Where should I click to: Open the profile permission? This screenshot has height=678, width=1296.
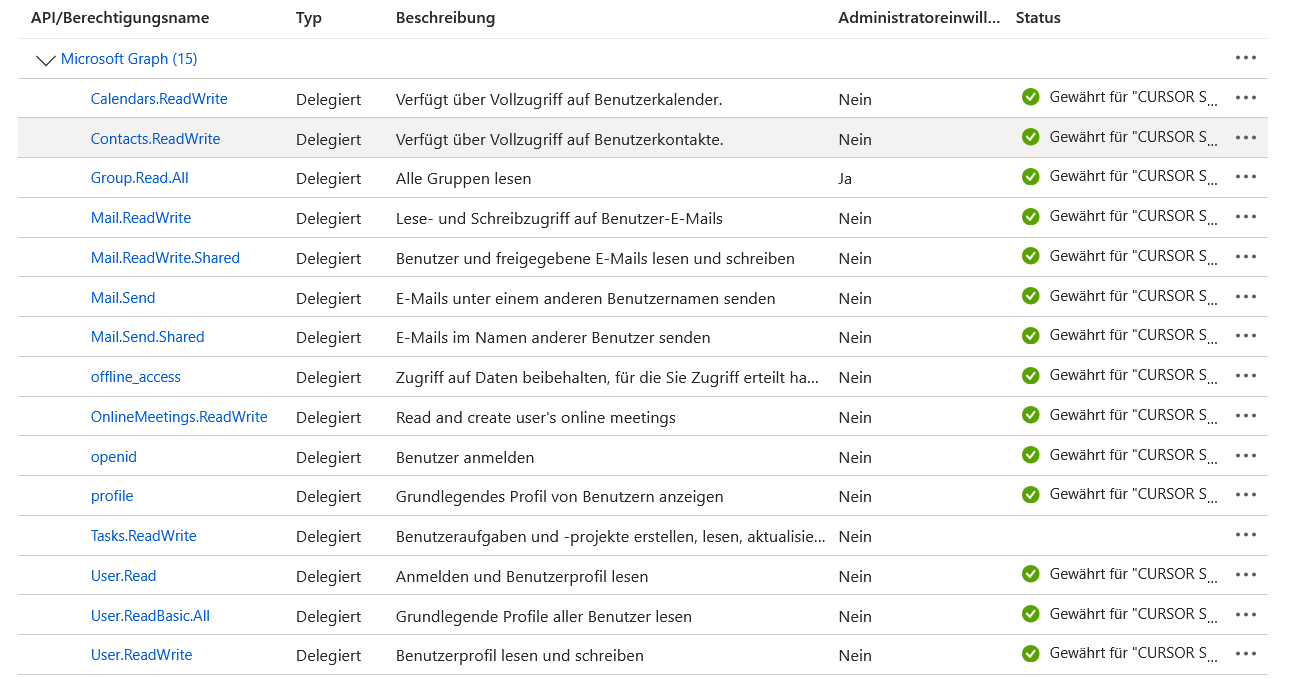(x=112, y=496)
